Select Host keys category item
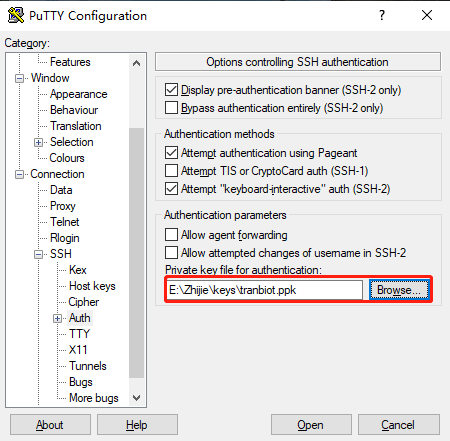The image size is (450, 441). (92, 286)
